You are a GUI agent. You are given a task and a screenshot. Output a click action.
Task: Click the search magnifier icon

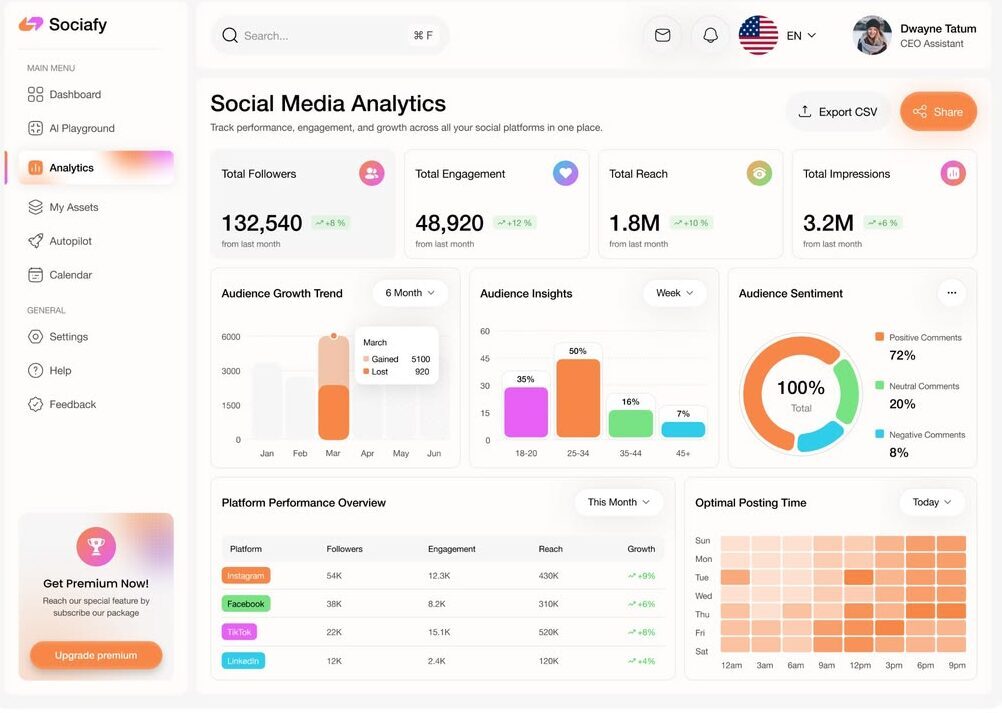click(x=229, y=36)
